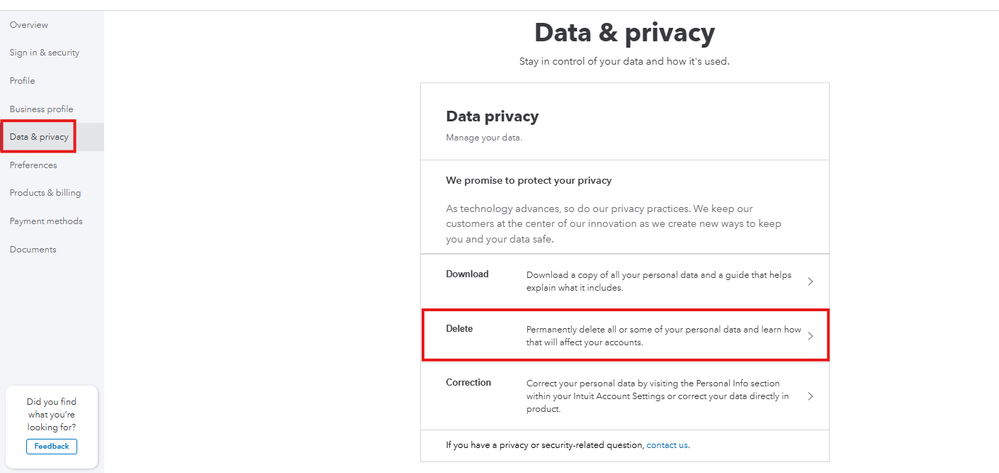Open Preferences from the sidebar
999x473 pixels.
pyautogui.click(x=33, y=165)
